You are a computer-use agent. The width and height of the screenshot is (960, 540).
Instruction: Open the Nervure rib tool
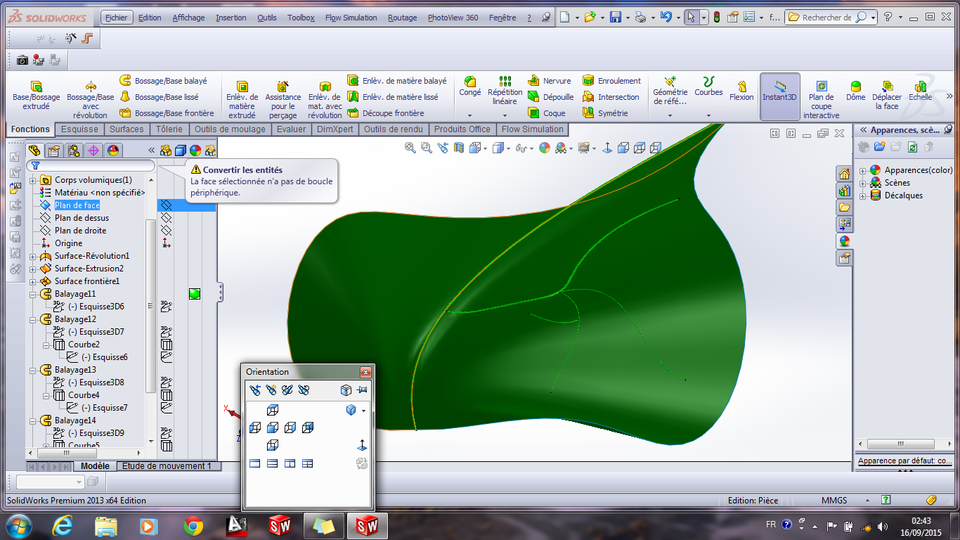click(x=550, y=81)
